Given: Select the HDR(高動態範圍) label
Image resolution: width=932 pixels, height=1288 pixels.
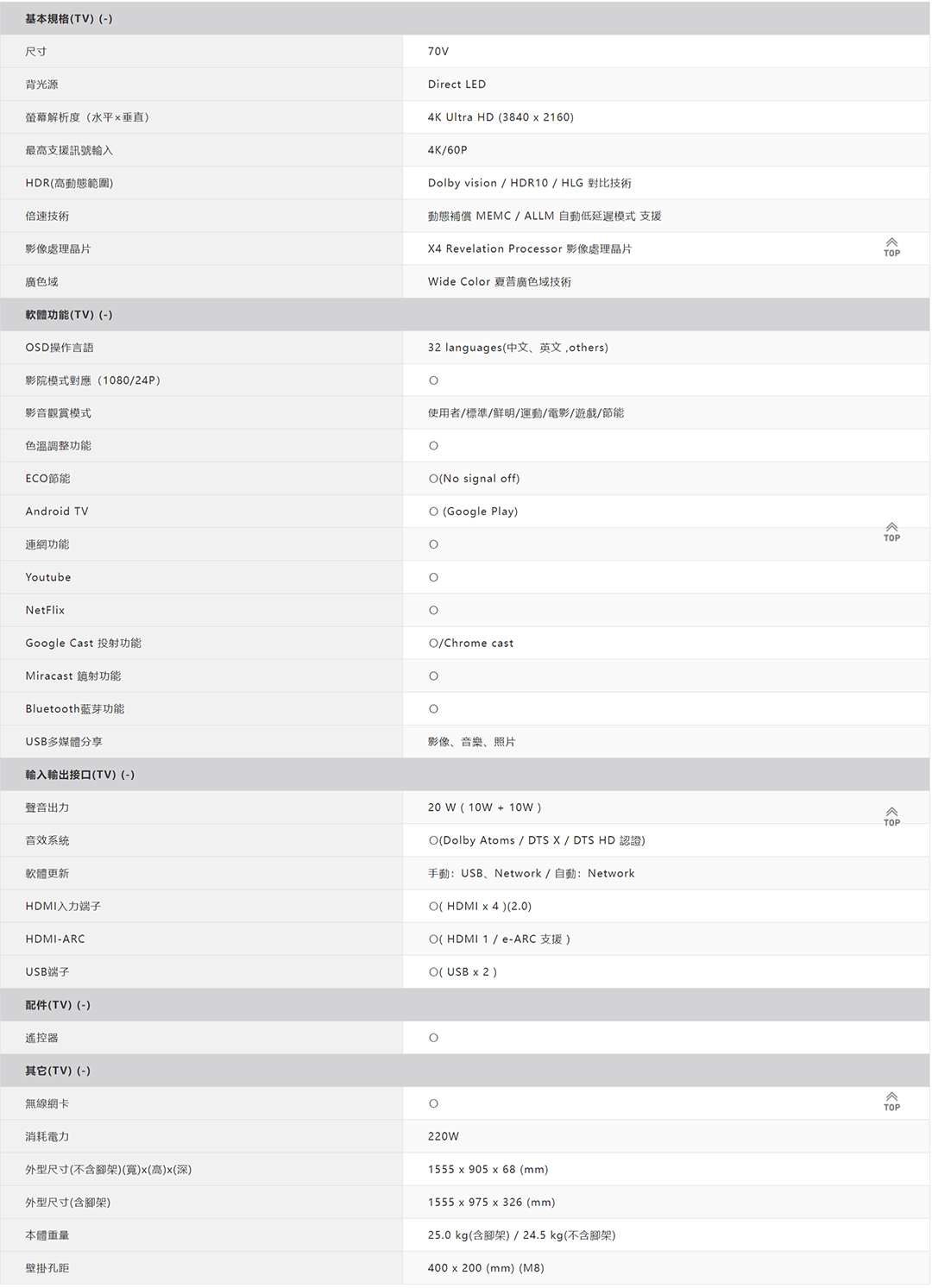Looking at the screenshot, I should pyautogui.click(x=69, y=183).
